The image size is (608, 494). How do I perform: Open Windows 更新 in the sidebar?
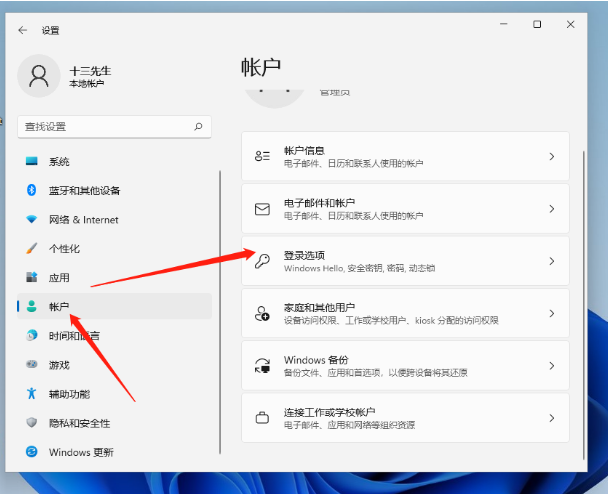(114, 452)
